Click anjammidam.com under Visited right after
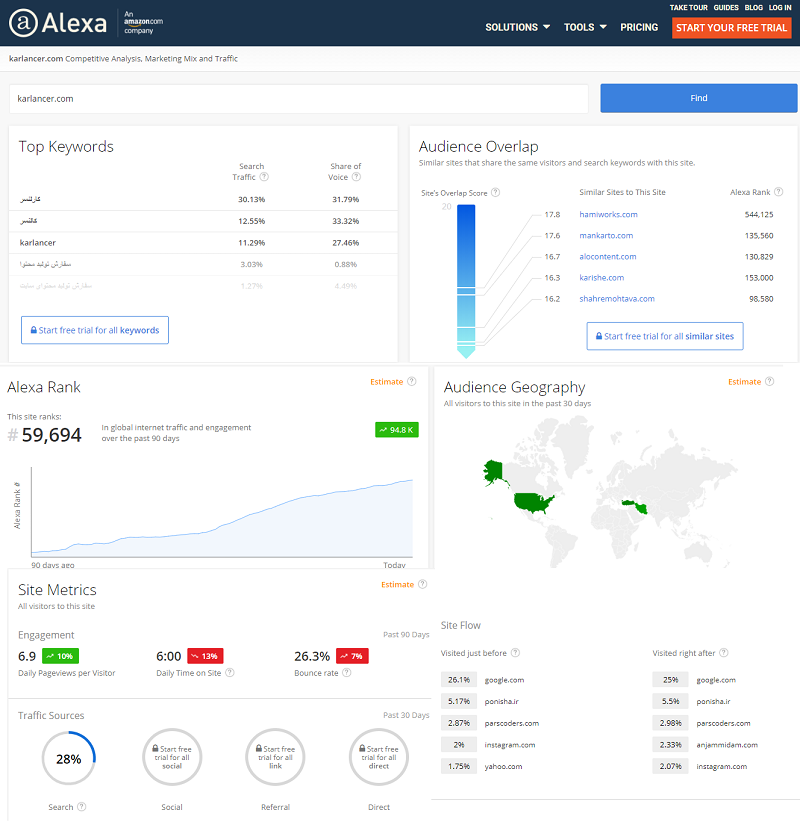800x828 pixels. 727,745
